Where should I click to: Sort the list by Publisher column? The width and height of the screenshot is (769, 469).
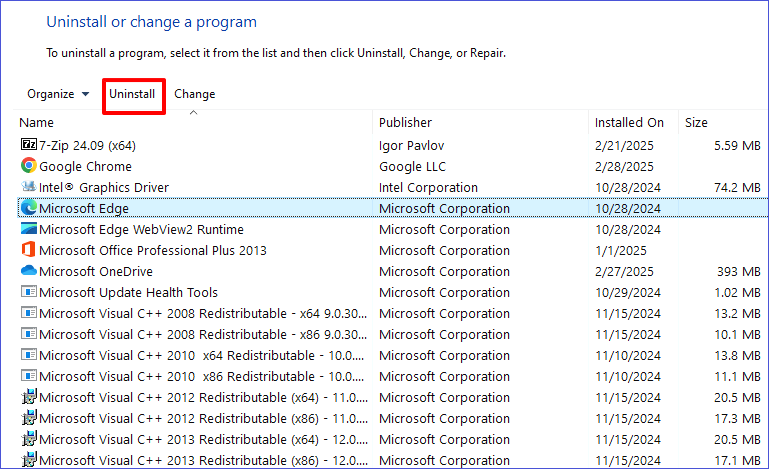click(405, 122)
